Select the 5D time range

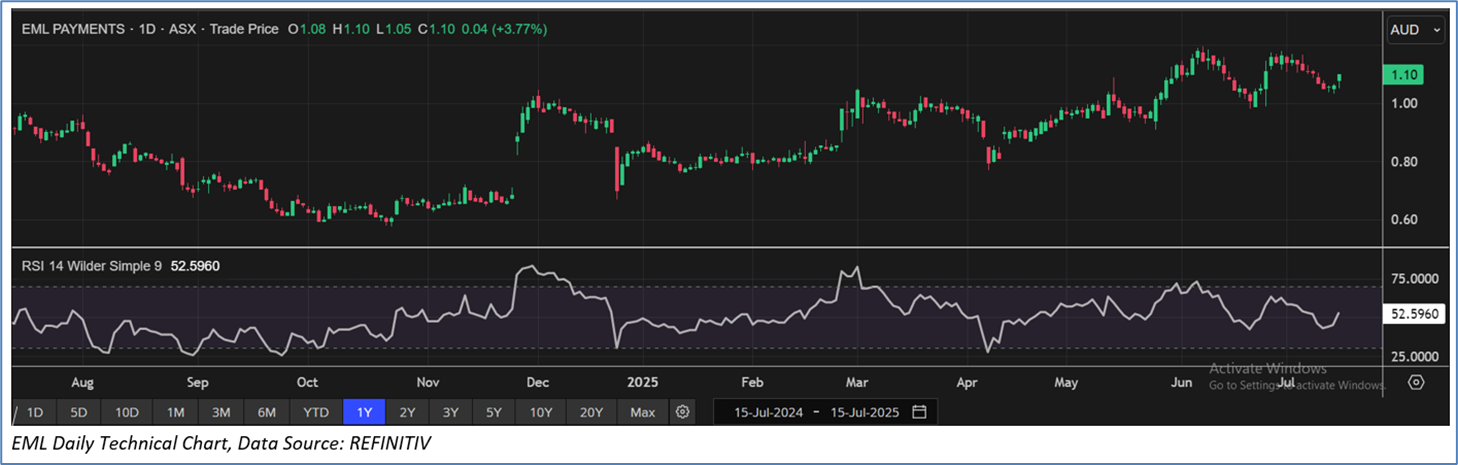78,412
